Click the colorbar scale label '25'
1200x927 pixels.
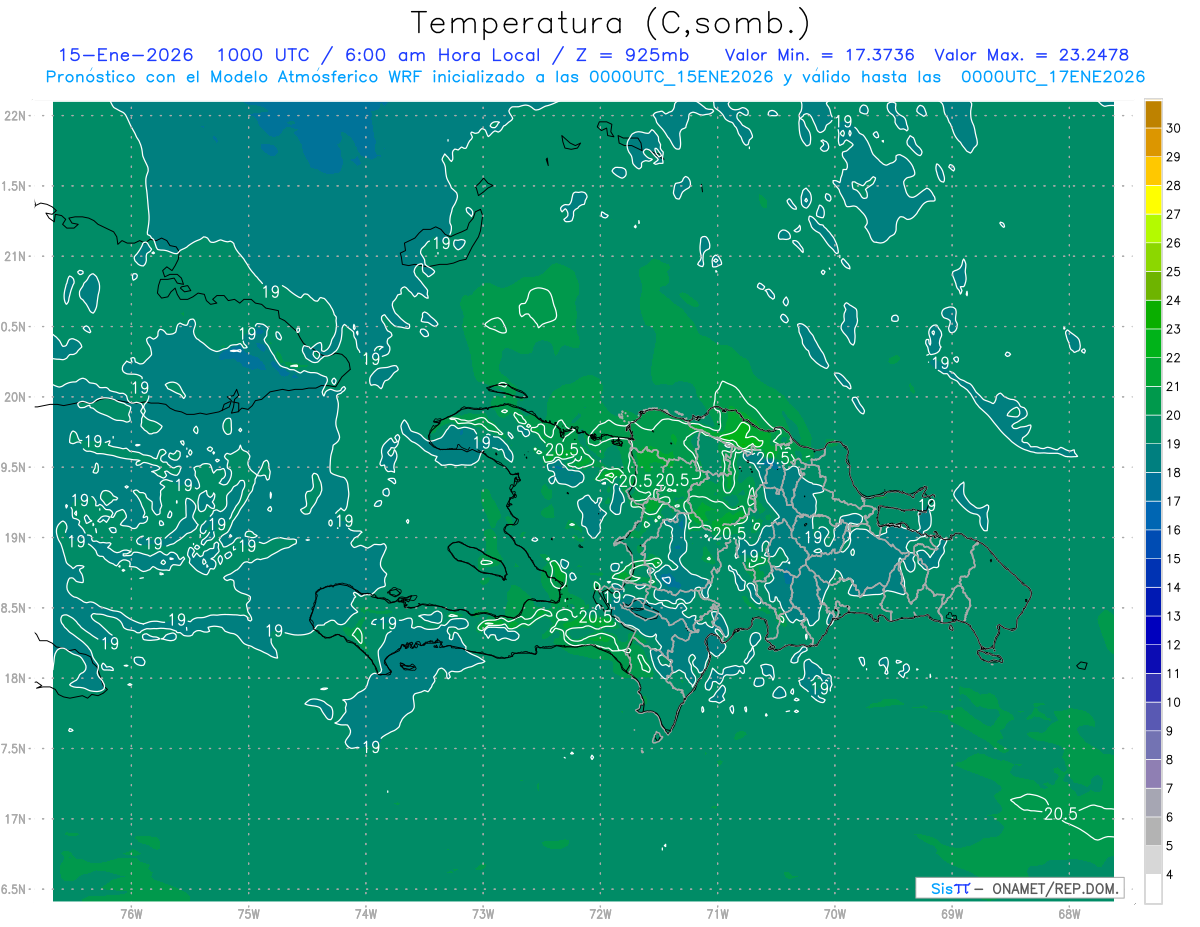pyautogui.click(x=1174, y=271)
